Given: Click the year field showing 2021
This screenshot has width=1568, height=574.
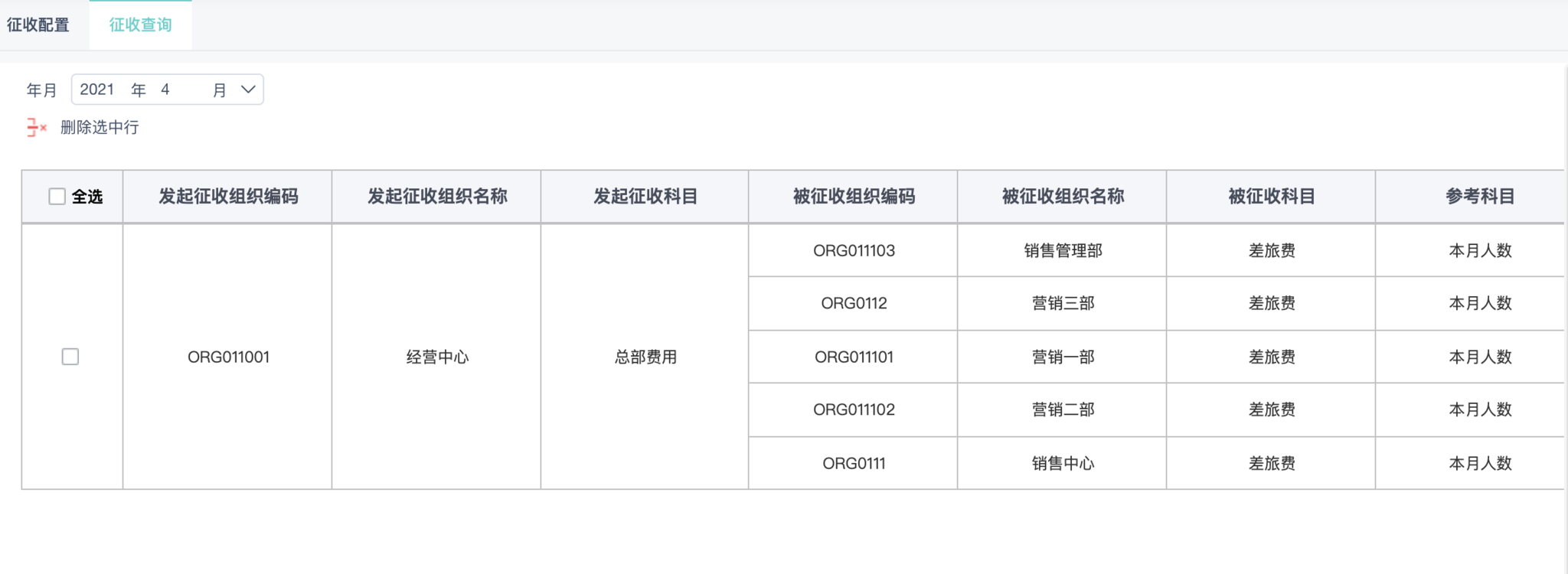Looking at the screenshot, I should click(97, 90).
